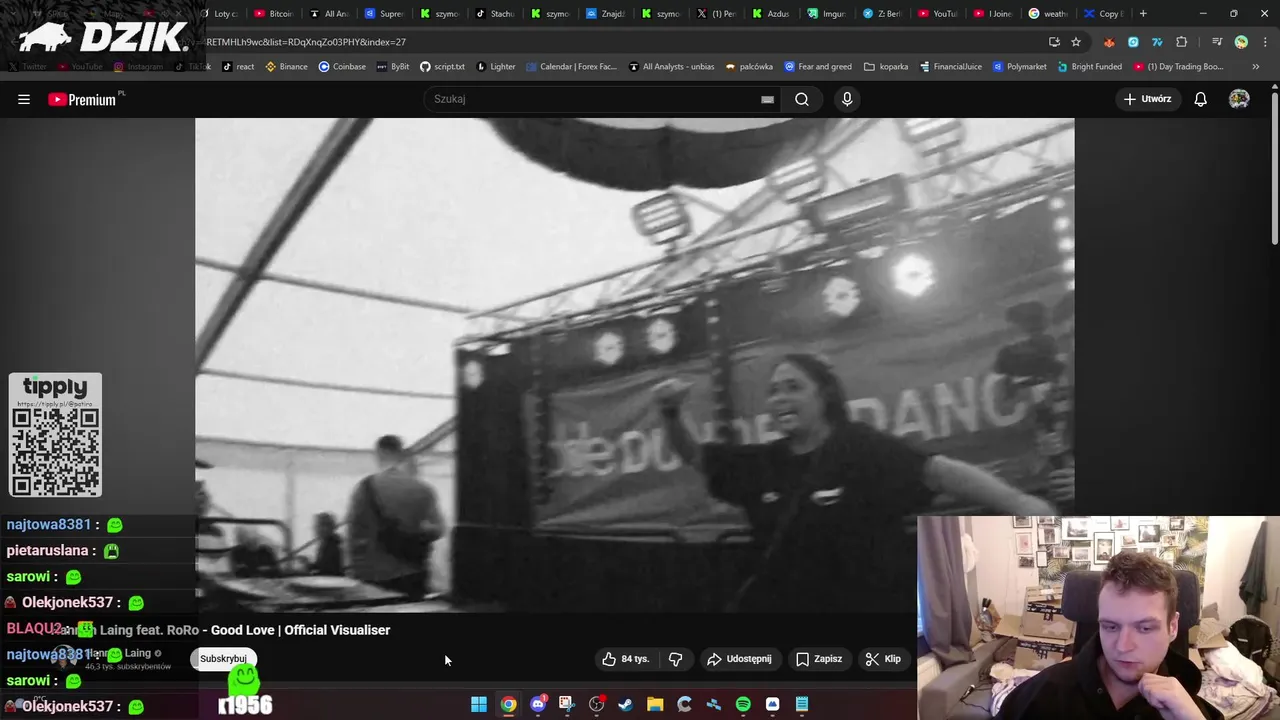This screenshot has width=1280, height=720.
Task: Open the ByBit bookmark
Action: [393, 67]
